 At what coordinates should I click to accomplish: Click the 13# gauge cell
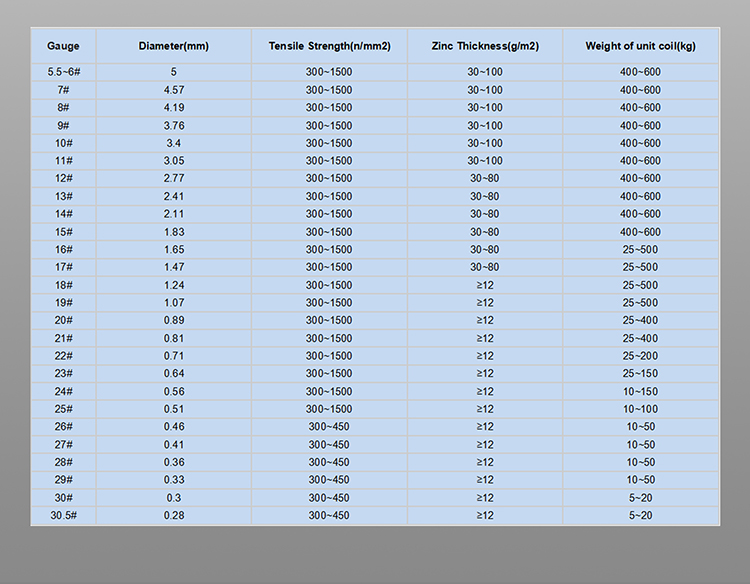(x=63, y=196)
